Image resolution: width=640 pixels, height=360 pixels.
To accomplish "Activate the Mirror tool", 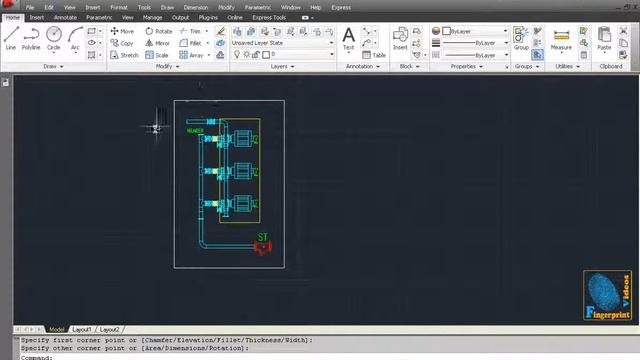I will (x=157, y=43).
